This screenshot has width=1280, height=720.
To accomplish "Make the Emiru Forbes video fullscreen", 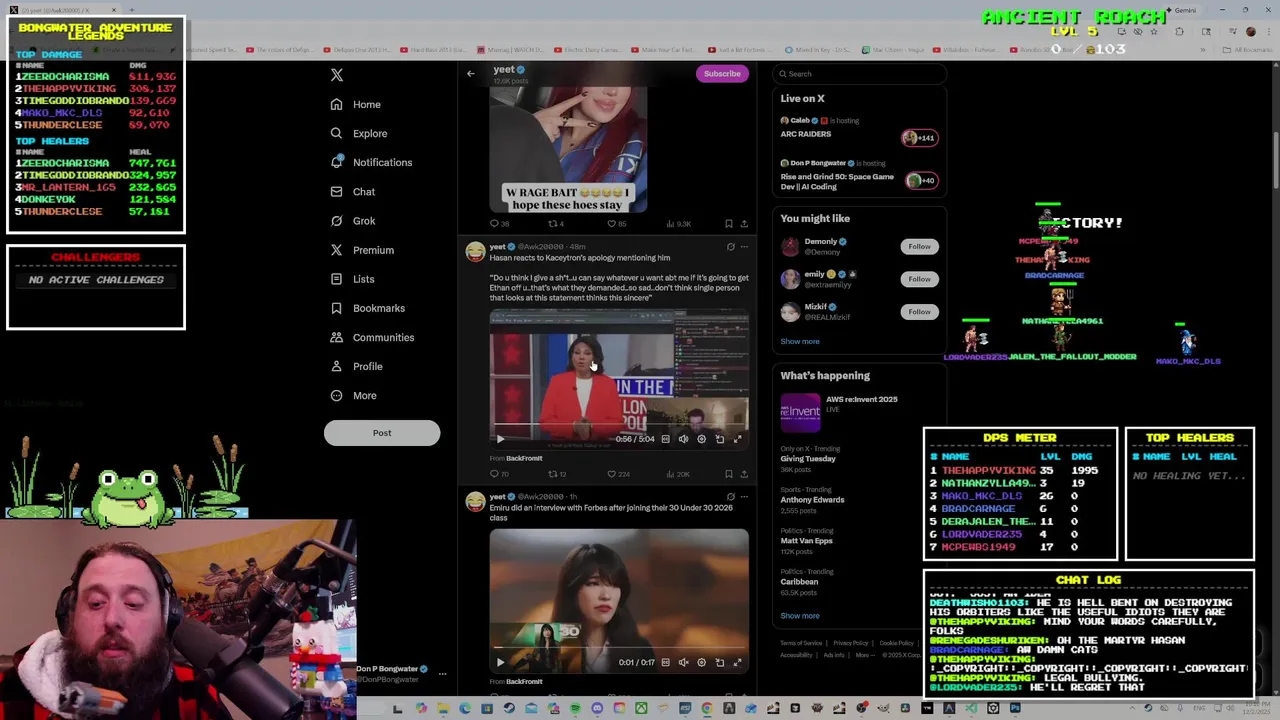I will (737, 662).
